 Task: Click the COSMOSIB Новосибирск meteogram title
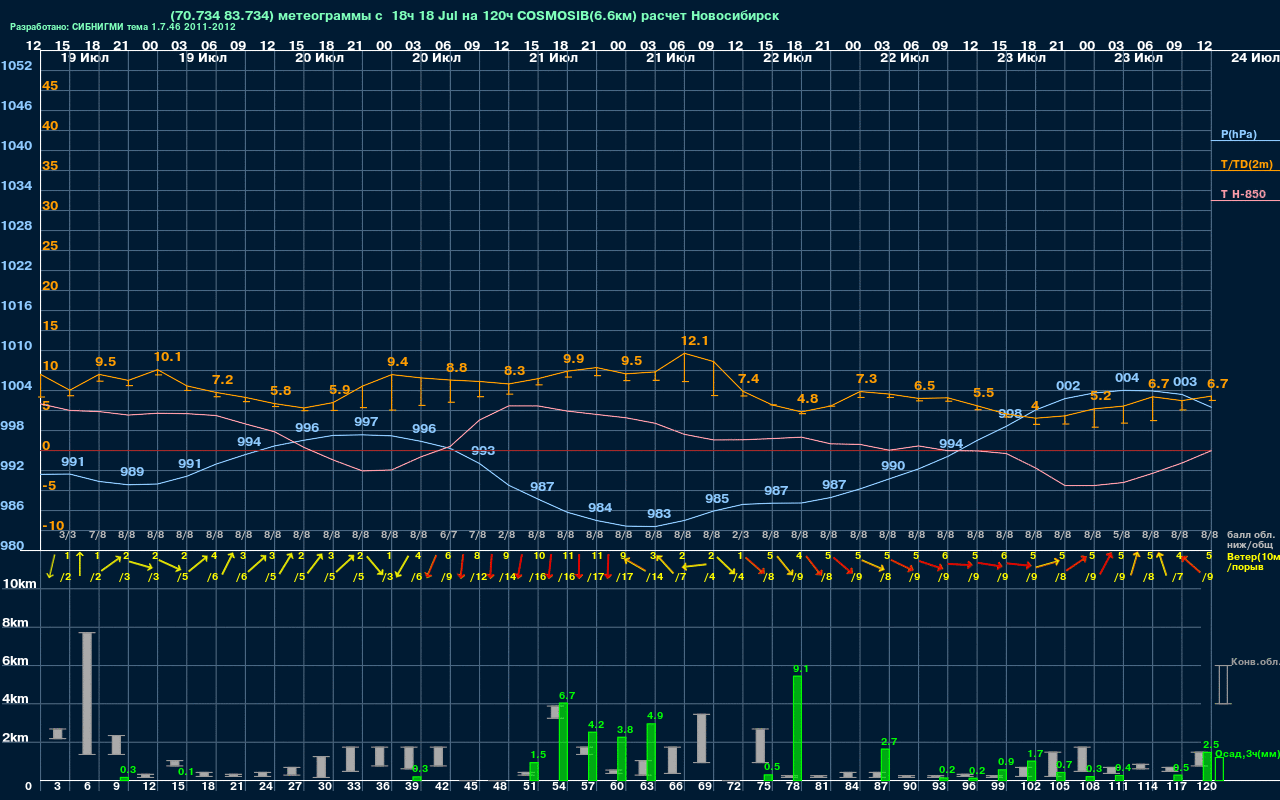(475, 16)
